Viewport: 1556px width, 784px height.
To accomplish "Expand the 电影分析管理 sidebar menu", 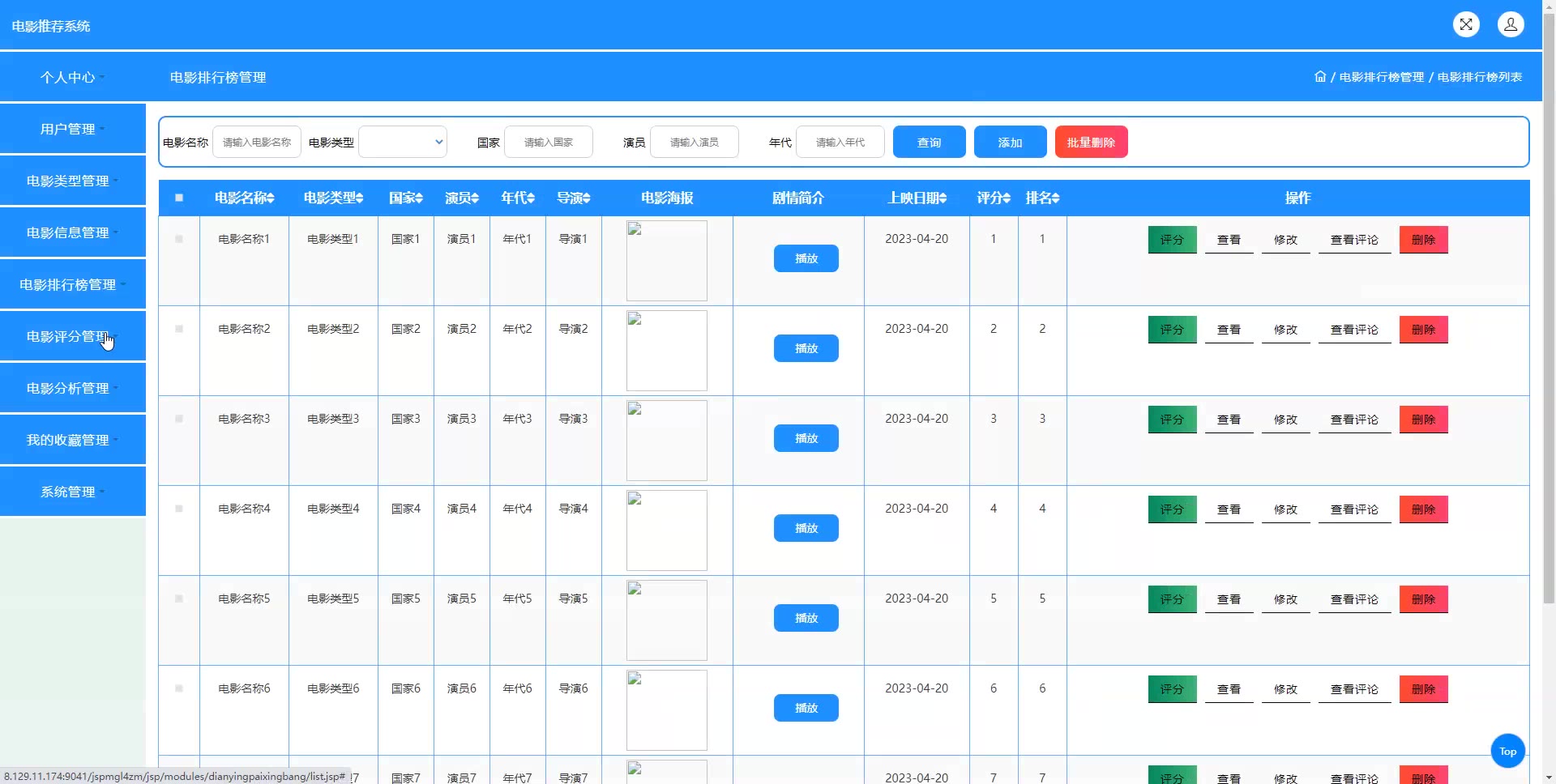I will pos(73,388).
